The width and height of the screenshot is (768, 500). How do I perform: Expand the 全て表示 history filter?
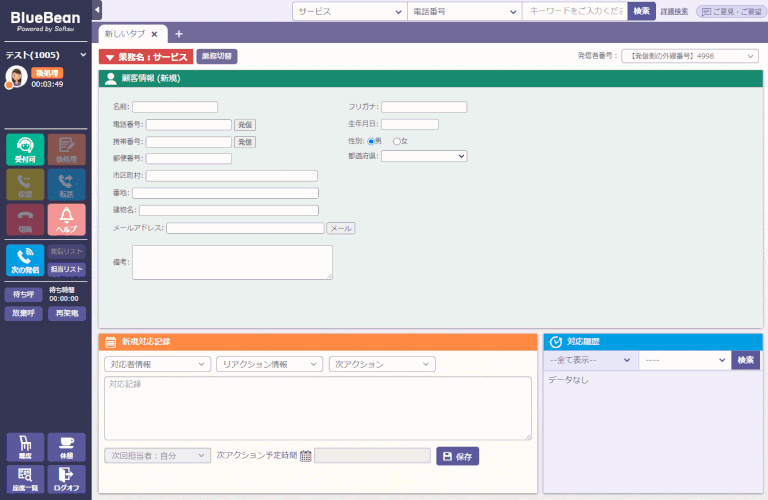tap(590, 360)
